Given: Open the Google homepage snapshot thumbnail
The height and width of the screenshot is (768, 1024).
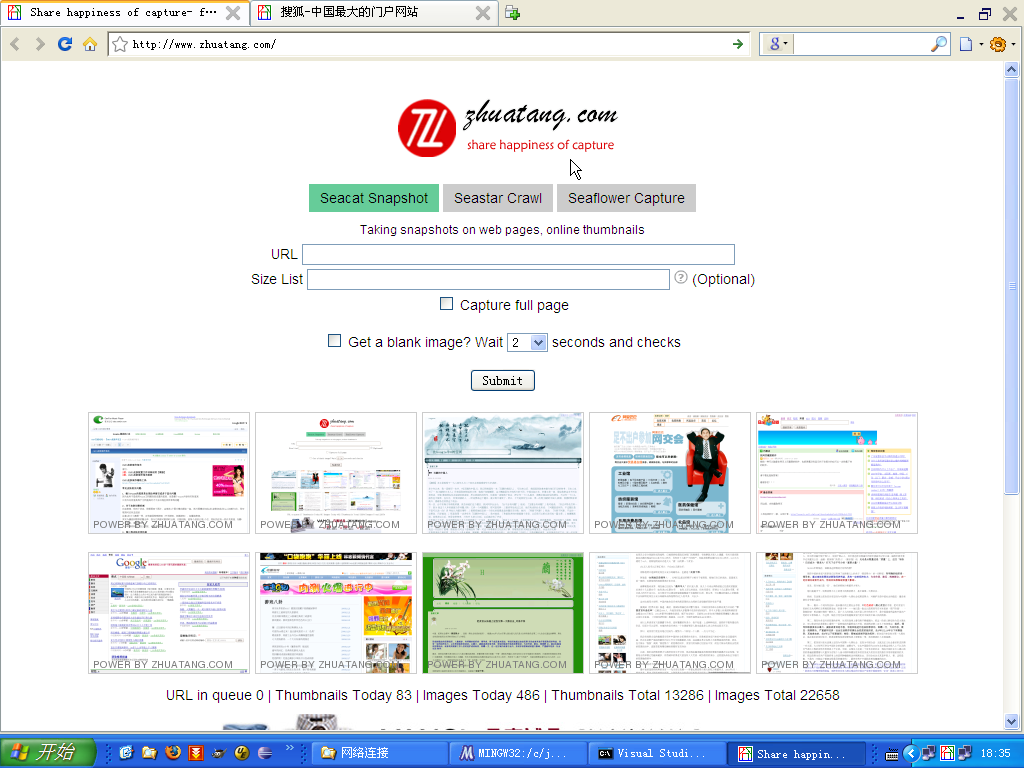Looking at the screenshot, I should pyautogui.click(x=169, y=613).
